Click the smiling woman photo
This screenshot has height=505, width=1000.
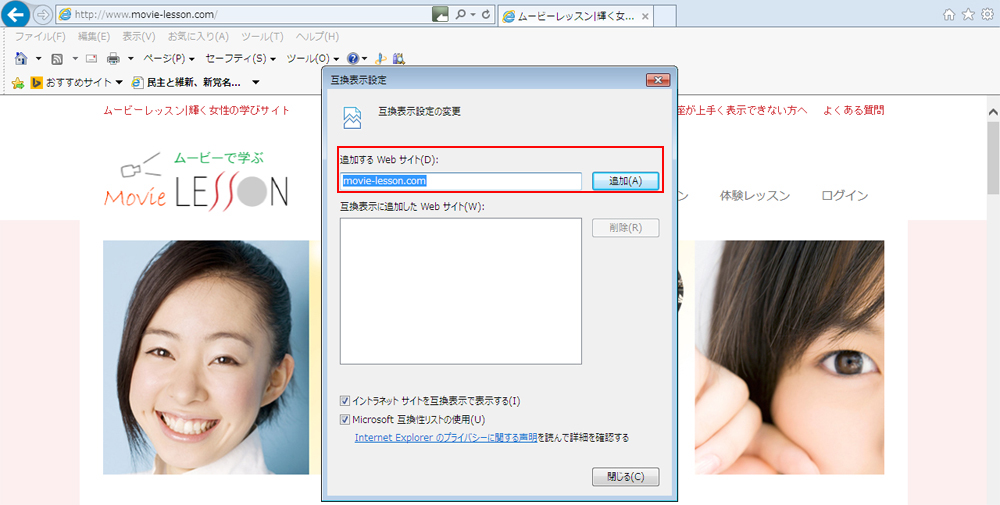tap(206, 357)
